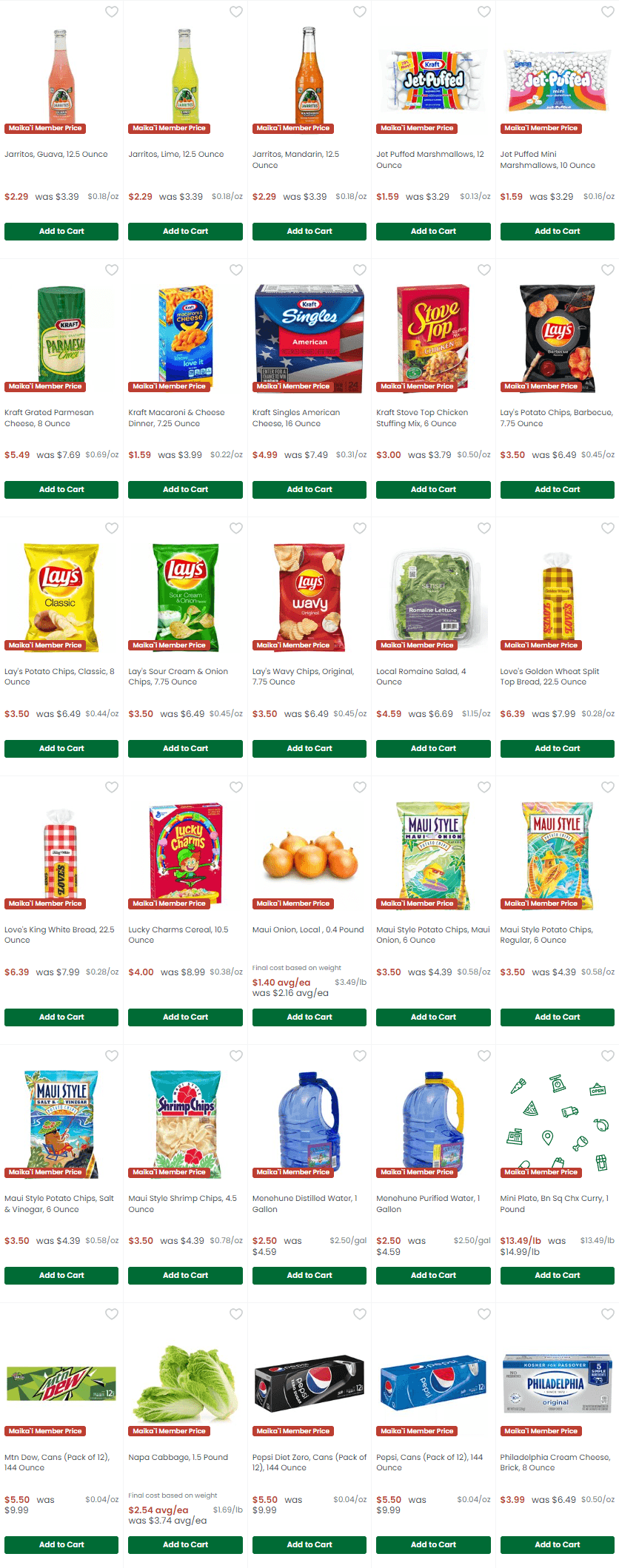Image resolution: width=619 pixels, height=1568 pixels.
Task: Add Maui Onion to cart
Action: coord(309,1017)
